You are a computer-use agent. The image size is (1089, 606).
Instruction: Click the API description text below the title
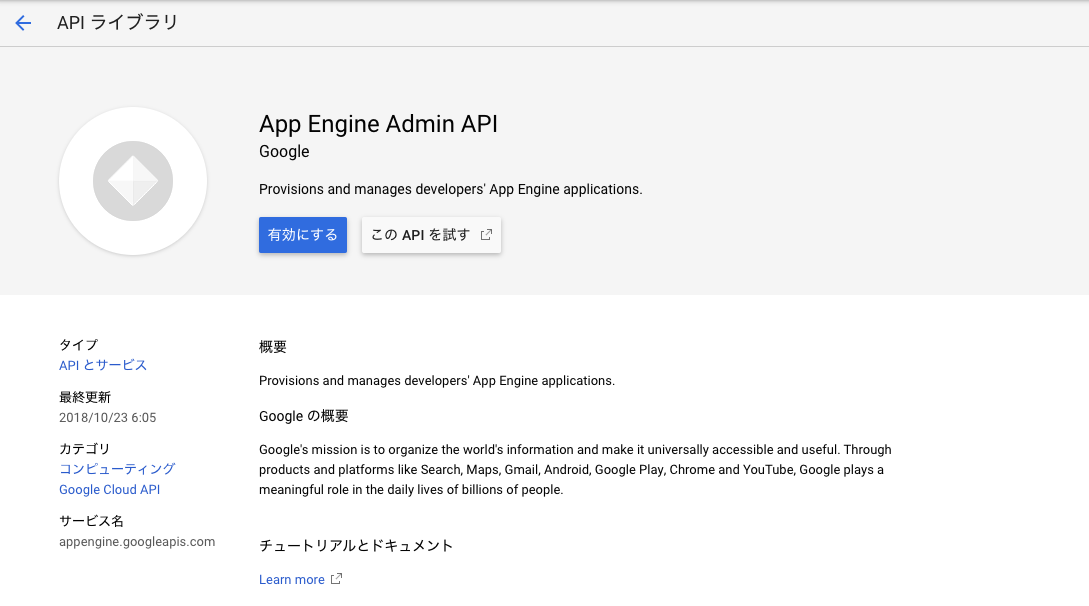coord(451,189)
